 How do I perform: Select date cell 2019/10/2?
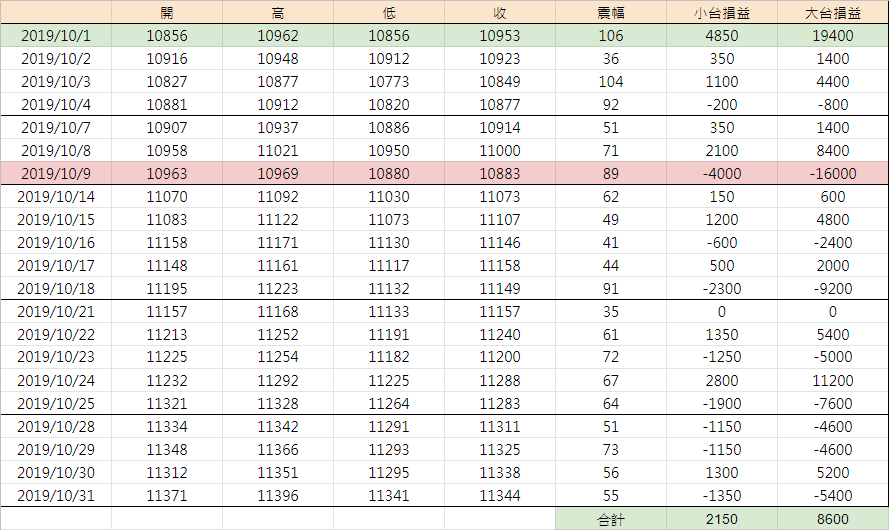tap(56, 58)
